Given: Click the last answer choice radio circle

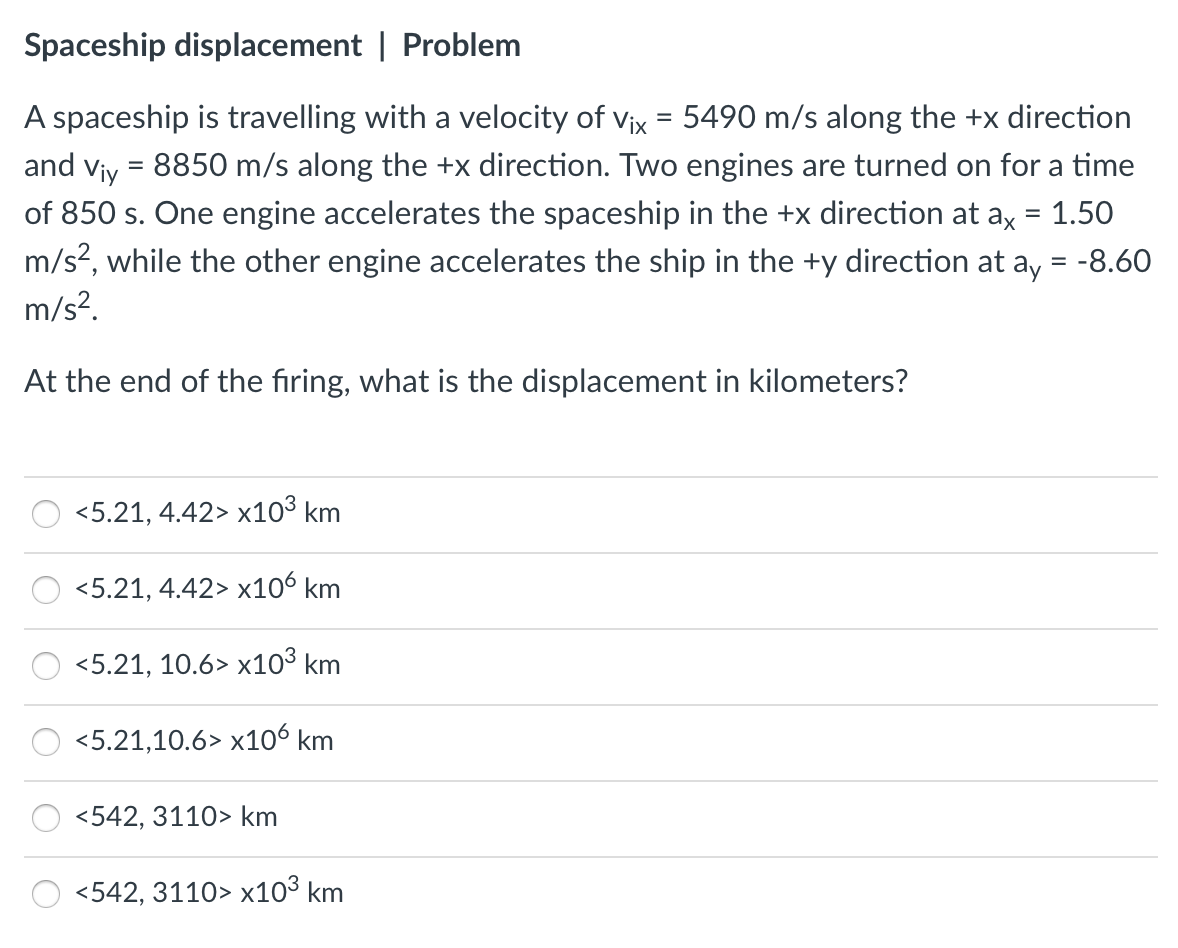Looking at the screenshot, I should click(x=45, y=894).
